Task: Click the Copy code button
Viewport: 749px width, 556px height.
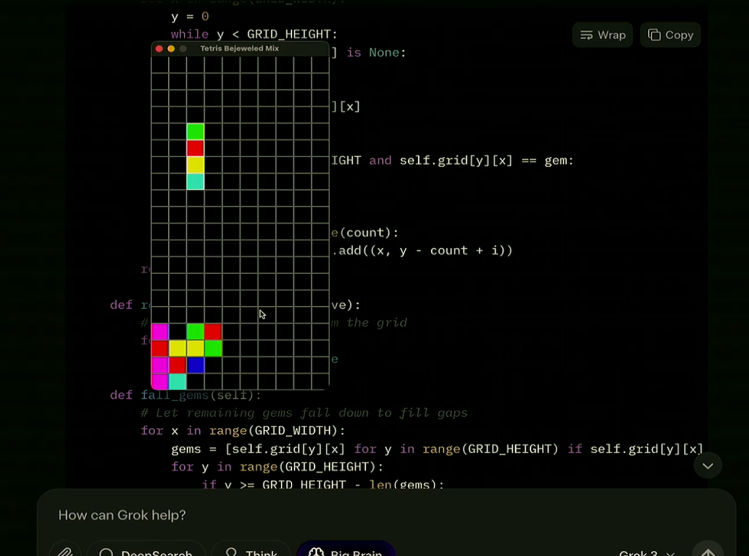Action: 670,35
